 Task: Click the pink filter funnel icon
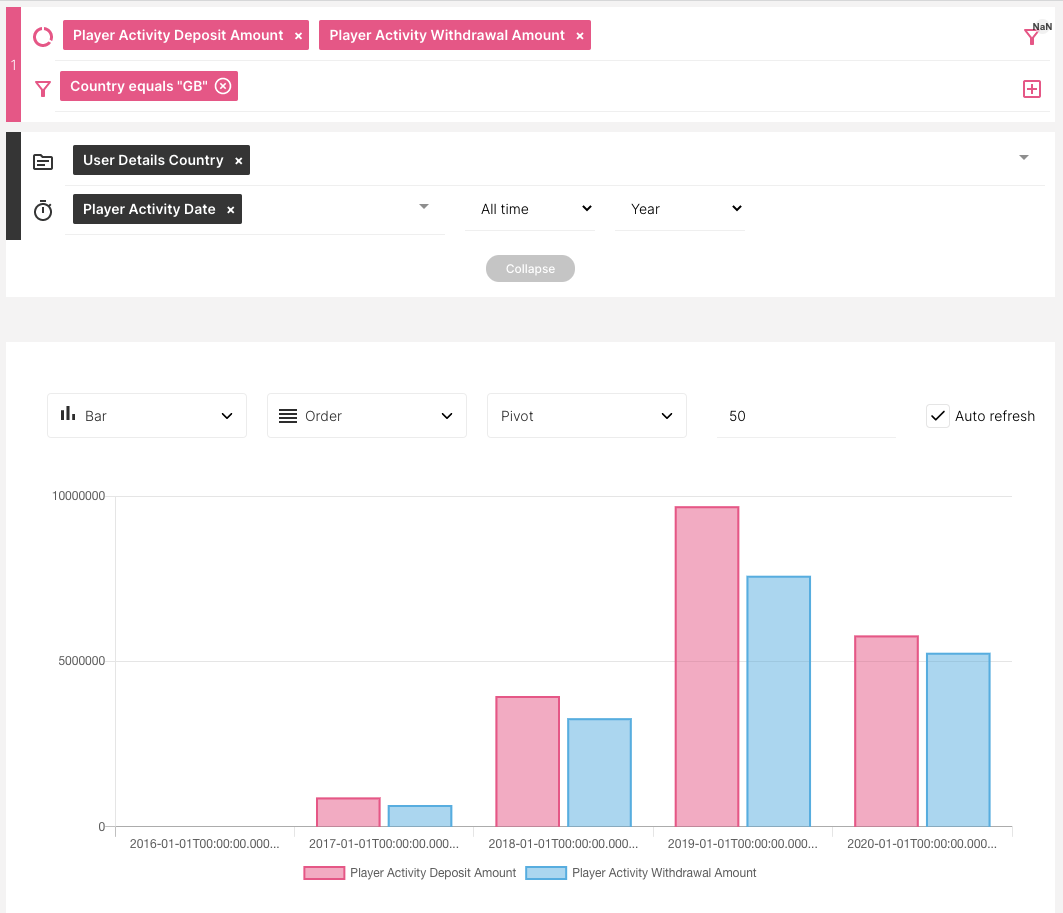[43, 89]
